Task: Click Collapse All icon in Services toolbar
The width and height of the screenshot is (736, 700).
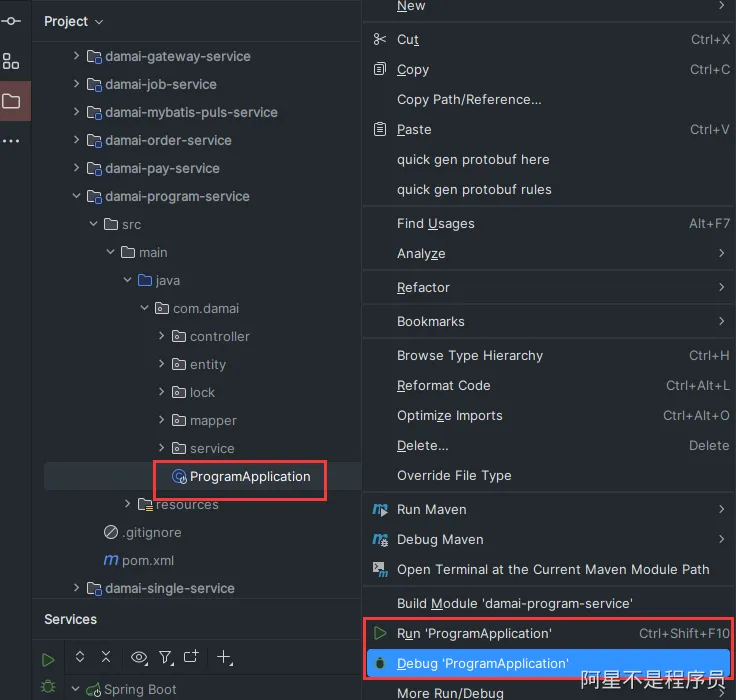Action: [x=106, y=657]
